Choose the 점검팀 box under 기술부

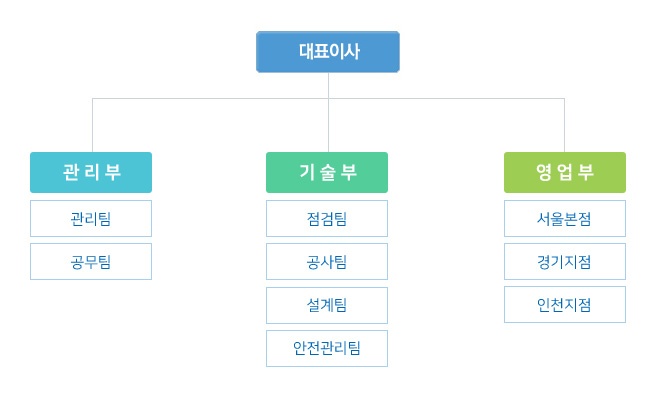point(327,218)
